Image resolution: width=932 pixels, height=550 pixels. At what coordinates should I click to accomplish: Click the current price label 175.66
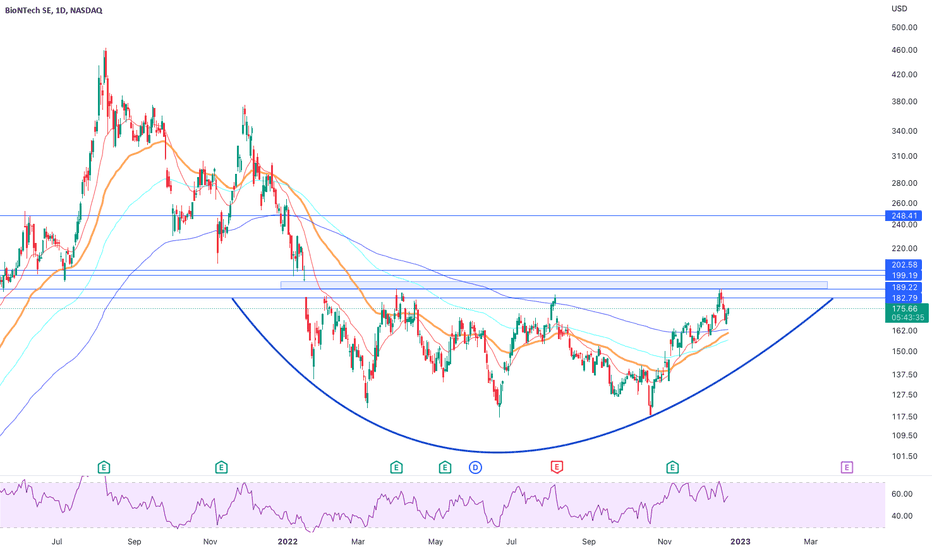point(904,309)
